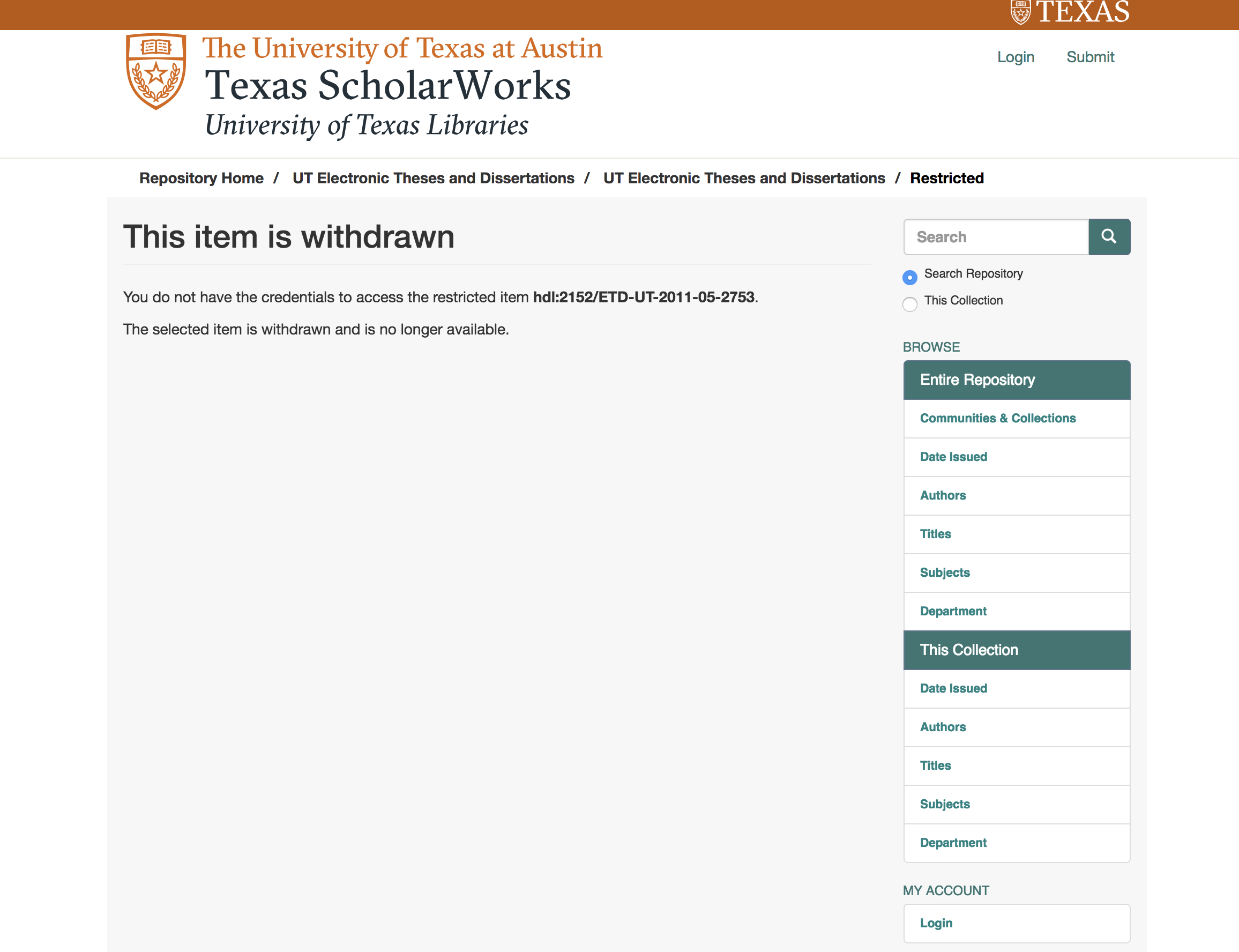Browse Entire Repository by Authors
Image resolution: width=1239 pixels, height=952 pixels.
[x=942, y=495]
